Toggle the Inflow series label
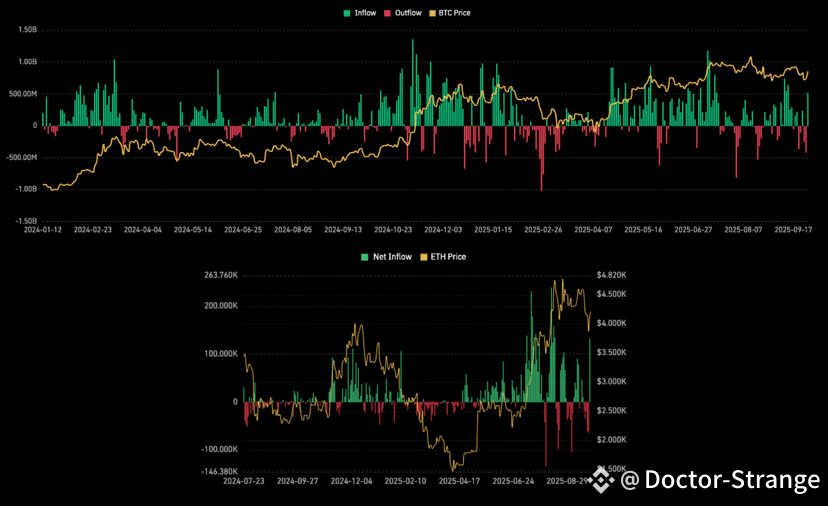Screen dimensions: 828x506 364,13
